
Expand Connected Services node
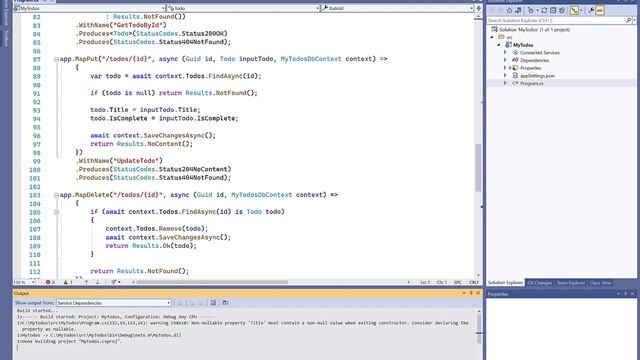(x=505, y=53)
